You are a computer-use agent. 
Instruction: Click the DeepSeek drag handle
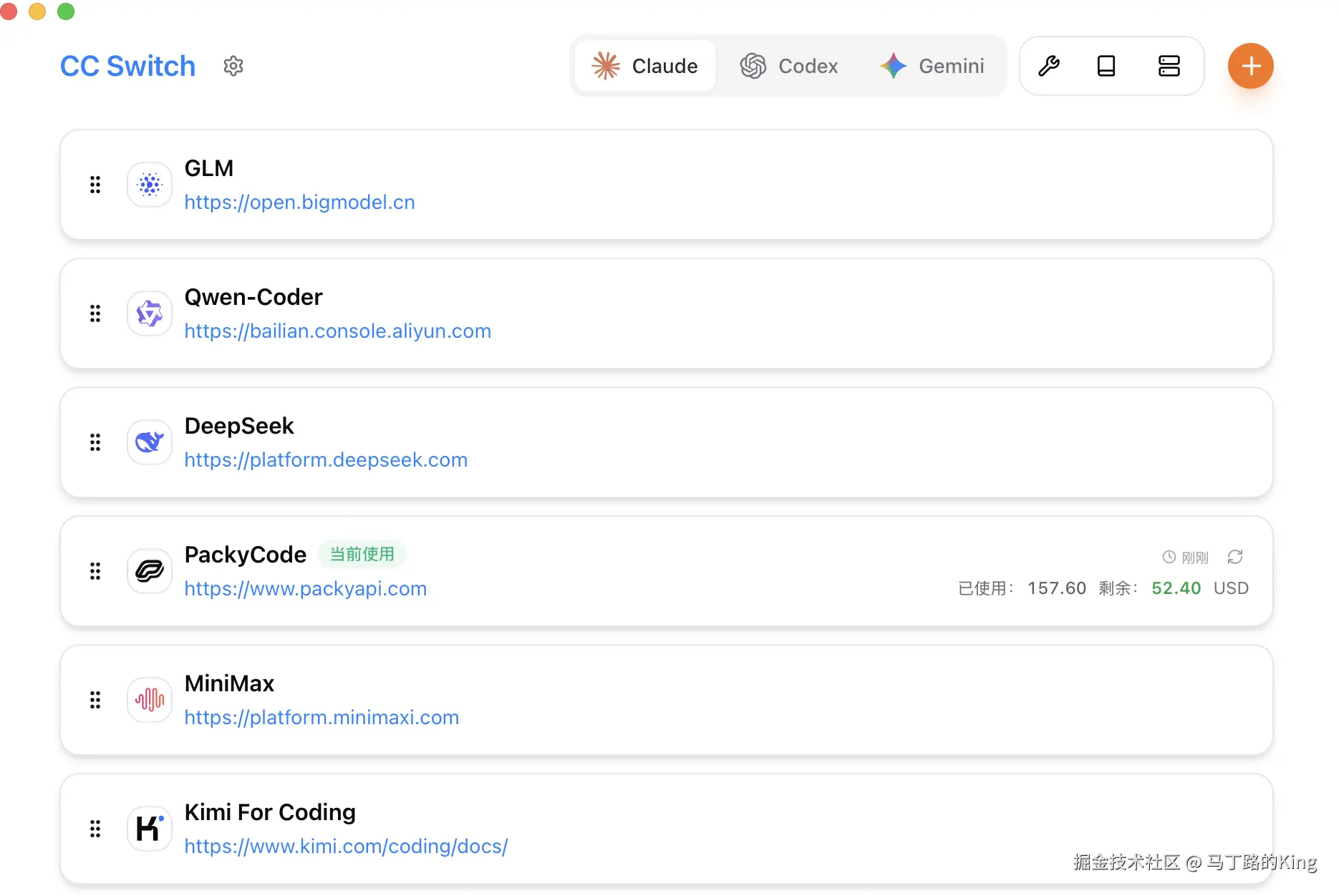[95, 442]
